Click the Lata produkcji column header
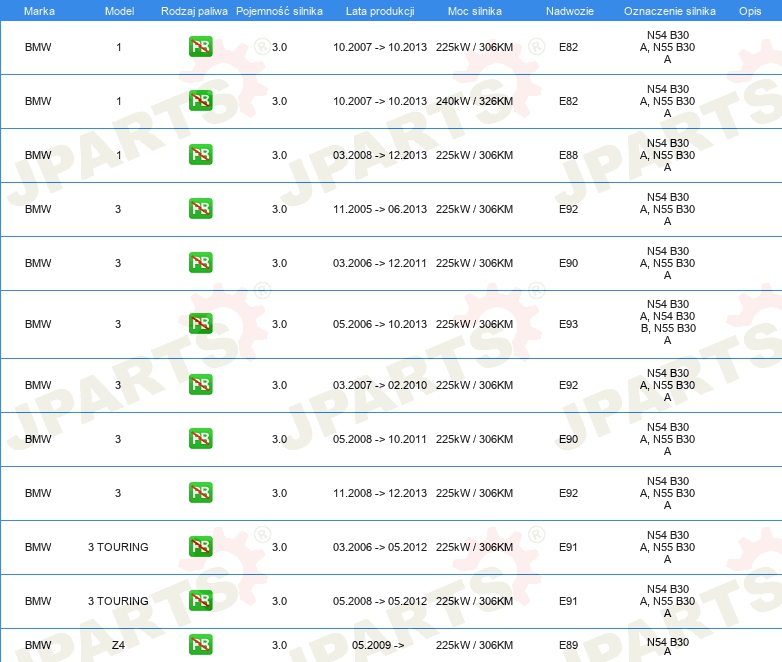The width and height of the screenshot is (782, 662). 380,11
